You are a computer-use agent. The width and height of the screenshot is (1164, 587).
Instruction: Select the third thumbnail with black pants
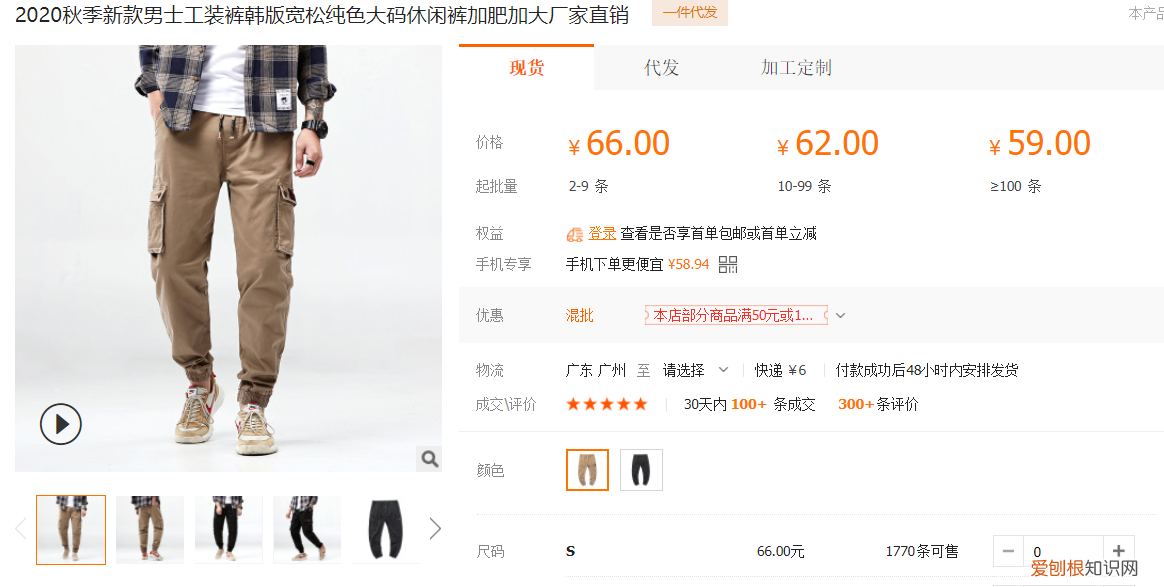(229, 529)
